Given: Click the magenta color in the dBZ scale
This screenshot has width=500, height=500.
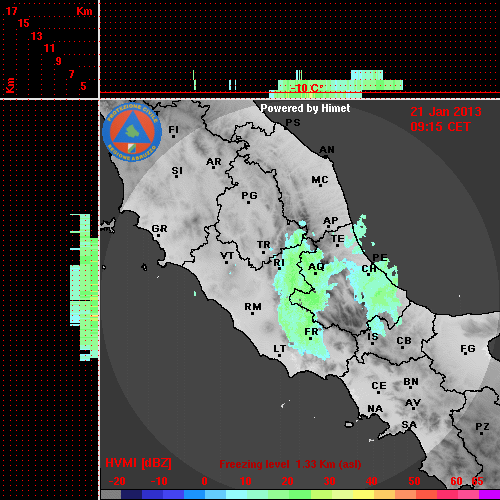Looking at the screenshot, I should pos(489,495).
